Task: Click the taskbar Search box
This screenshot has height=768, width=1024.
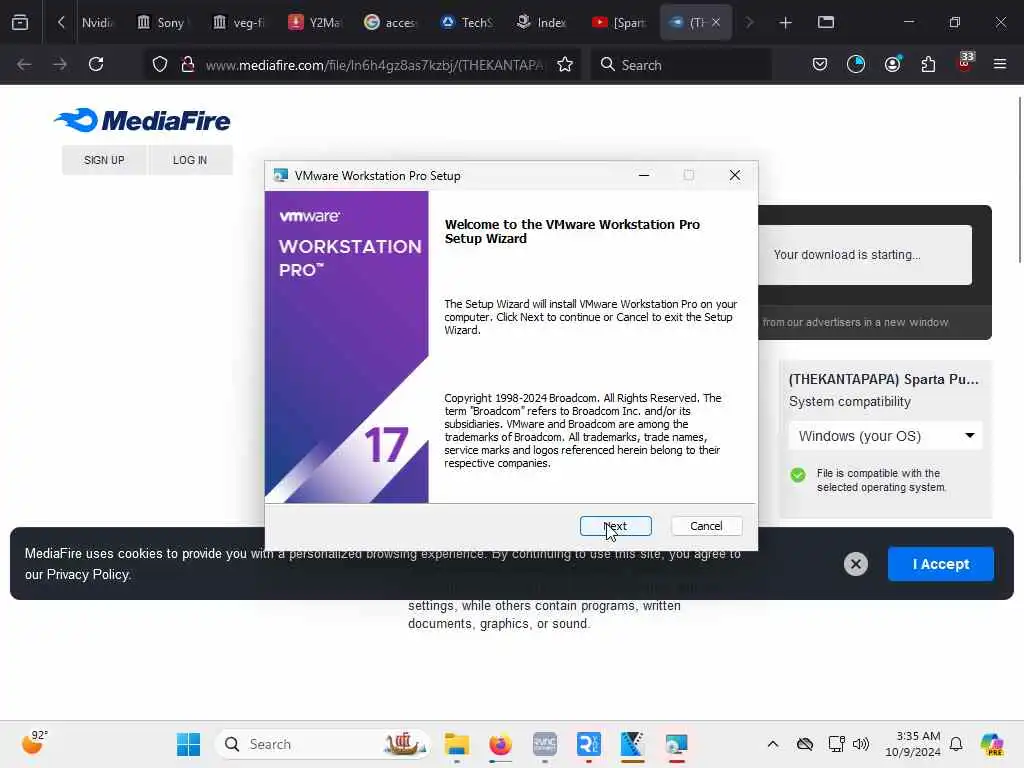Action: click(322, 744)
